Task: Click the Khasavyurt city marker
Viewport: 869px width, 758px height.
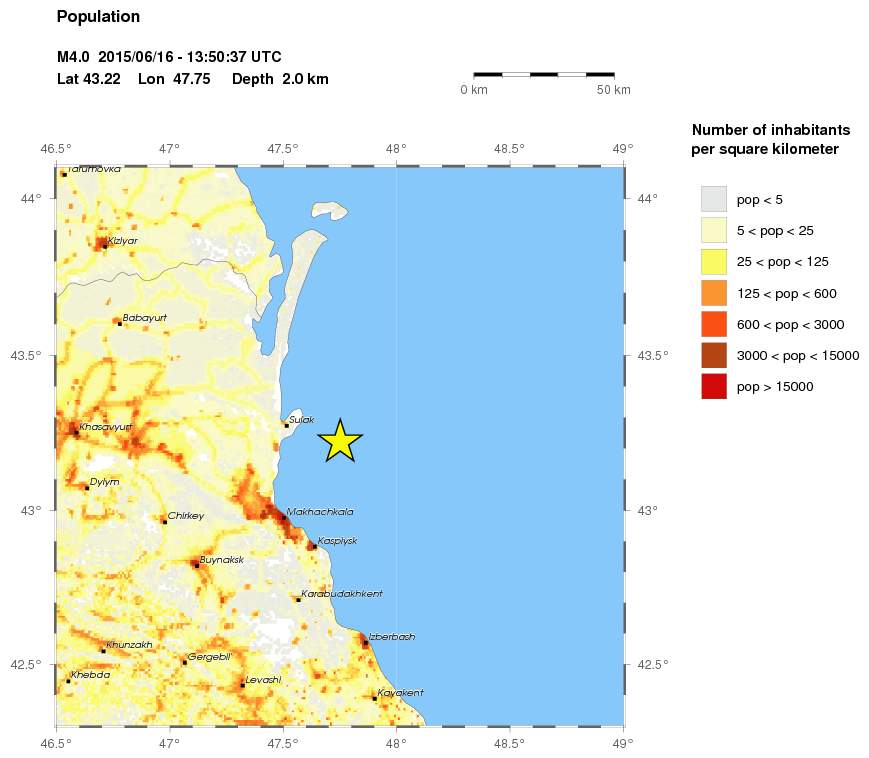Action: click(76, 432)
